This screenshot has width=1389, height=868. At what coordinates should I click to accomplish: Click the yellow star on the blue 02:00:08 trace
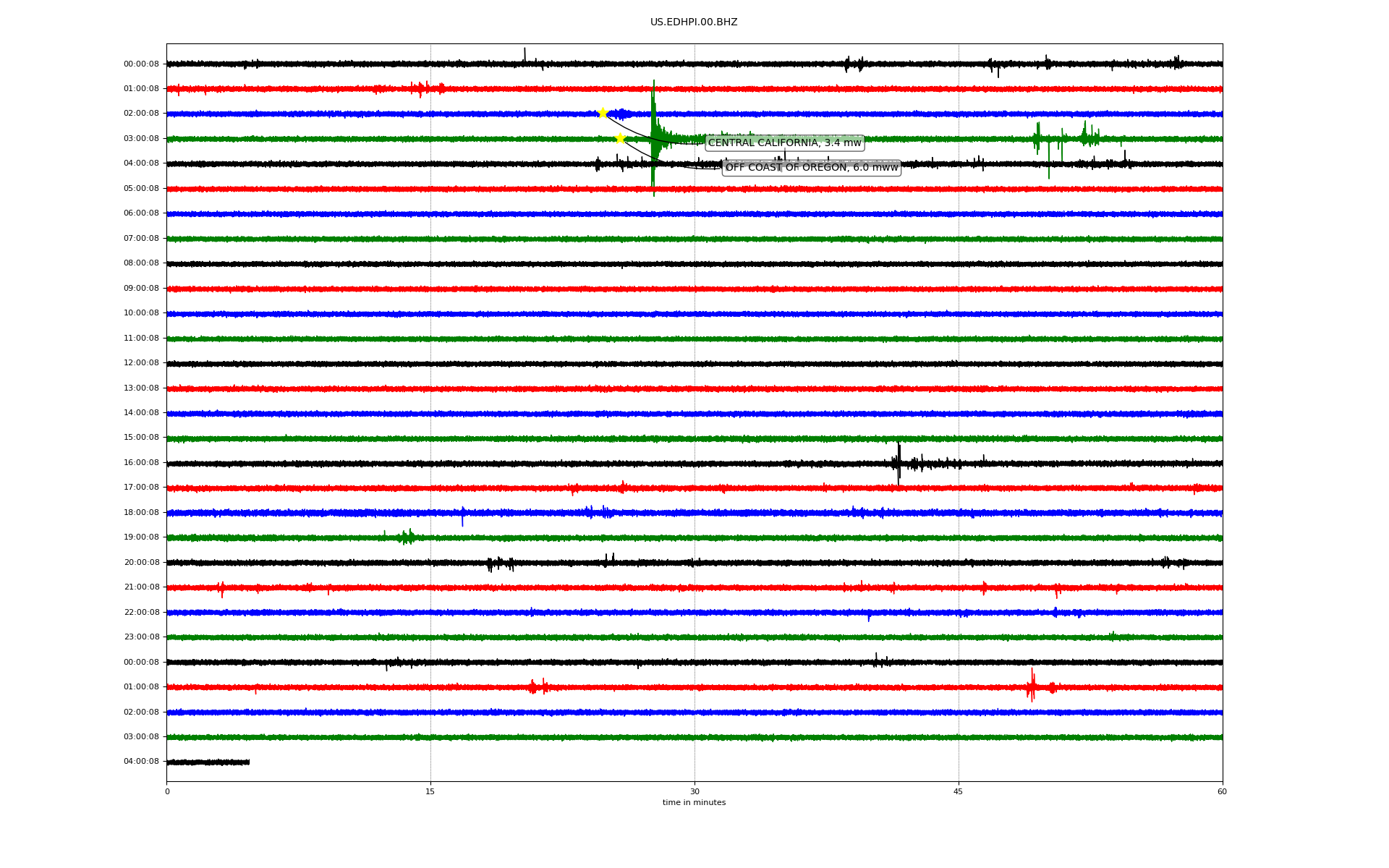(602, 113)
